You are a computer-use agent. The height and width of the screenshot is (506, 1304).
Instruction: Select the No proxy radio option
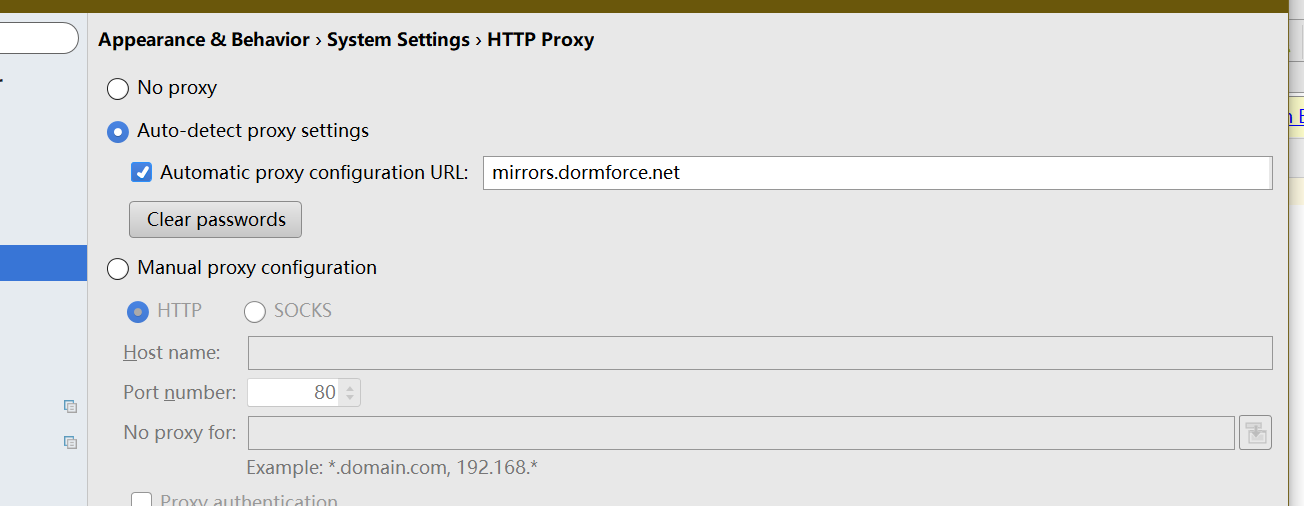118,89
